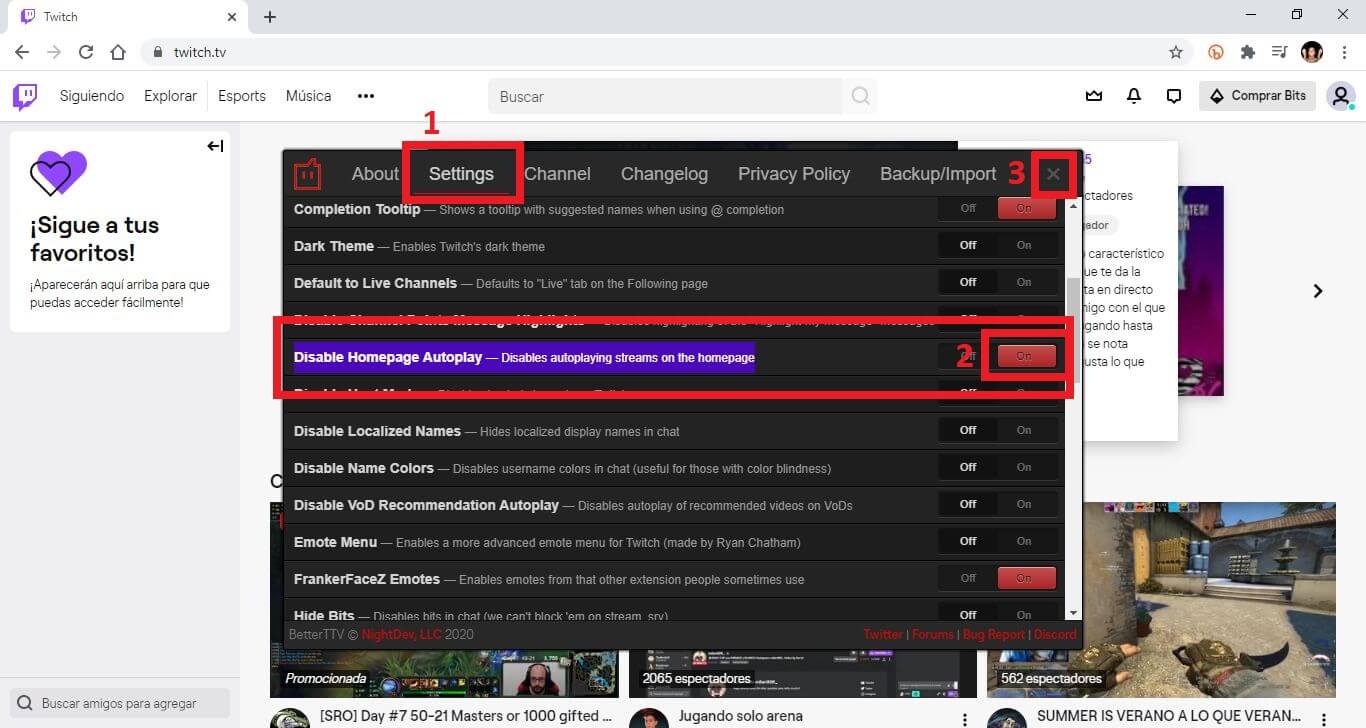The width and height of the screenshot is (1366, 728).
Task: Focus Buscar amigos para agregar field
Action: click(120, 703)
